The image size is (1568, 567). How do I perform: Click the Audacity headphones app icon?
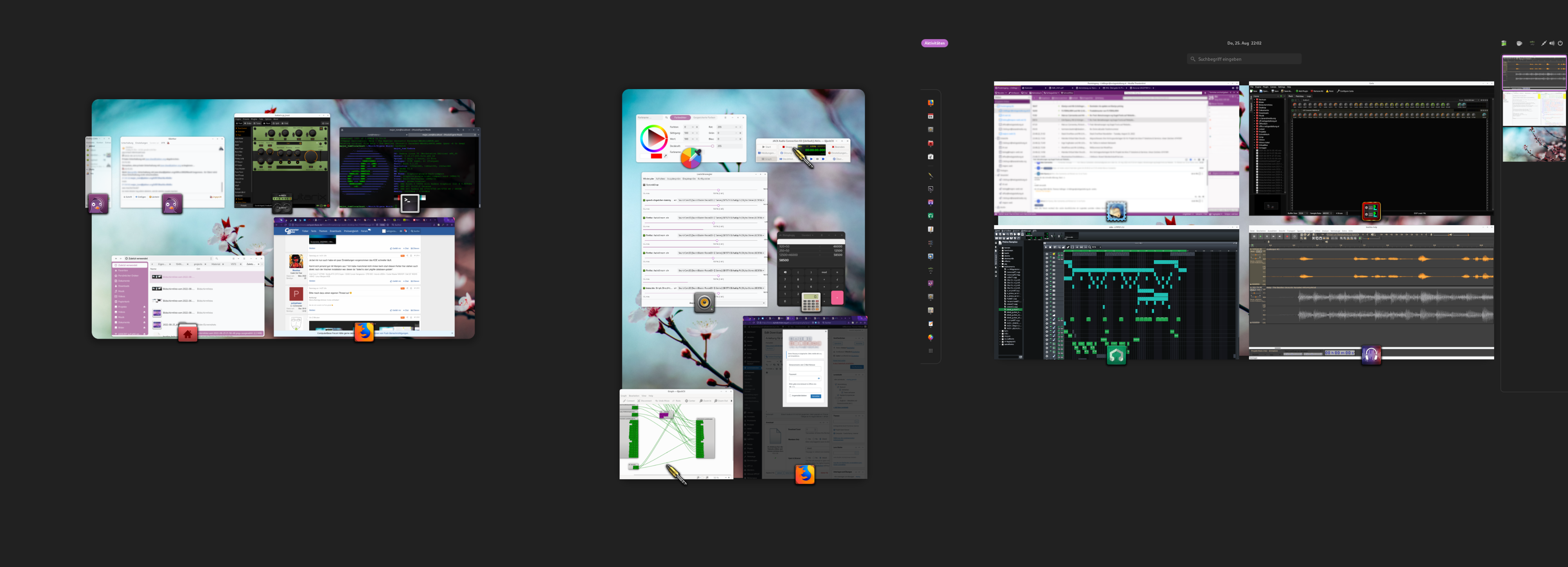[x=1371, y=355]
